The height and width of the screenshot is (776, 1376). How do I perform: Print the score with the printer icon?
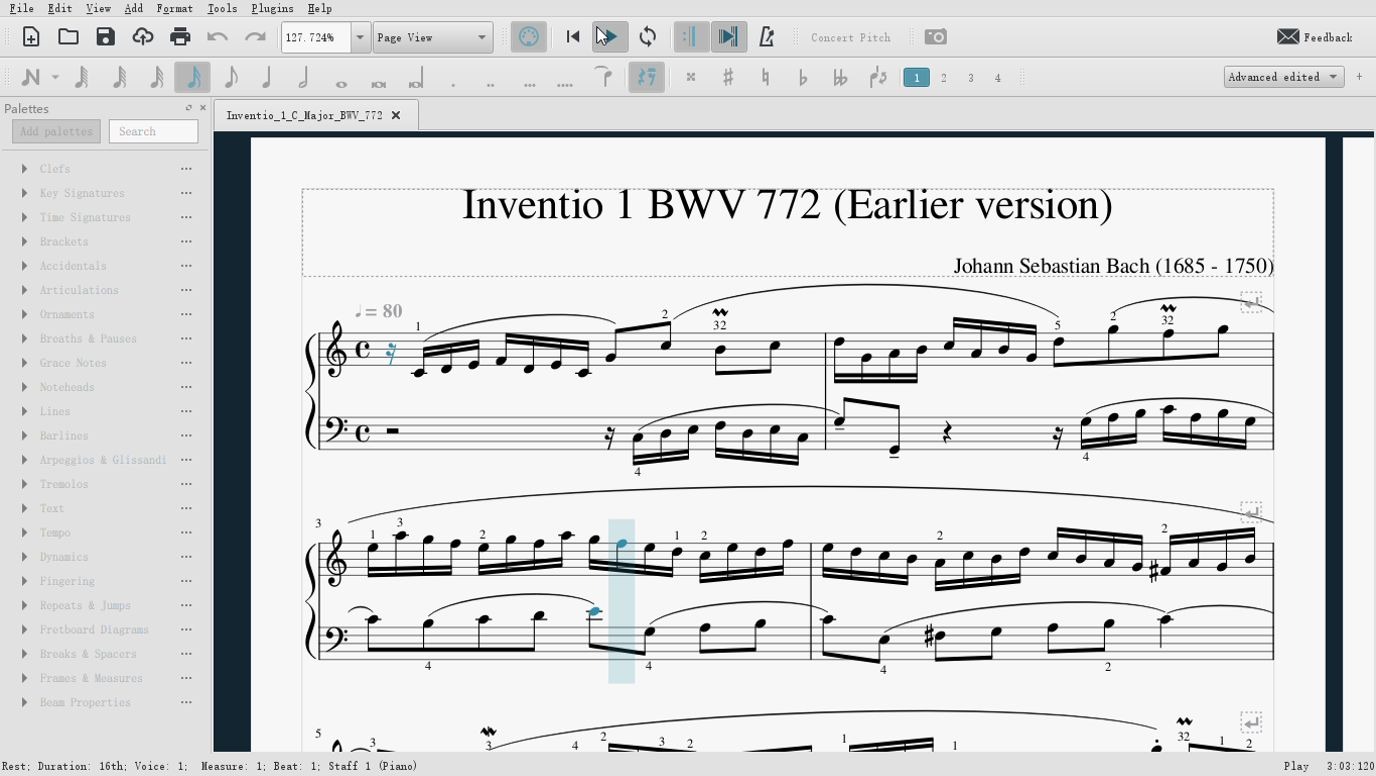coord(180,37)
